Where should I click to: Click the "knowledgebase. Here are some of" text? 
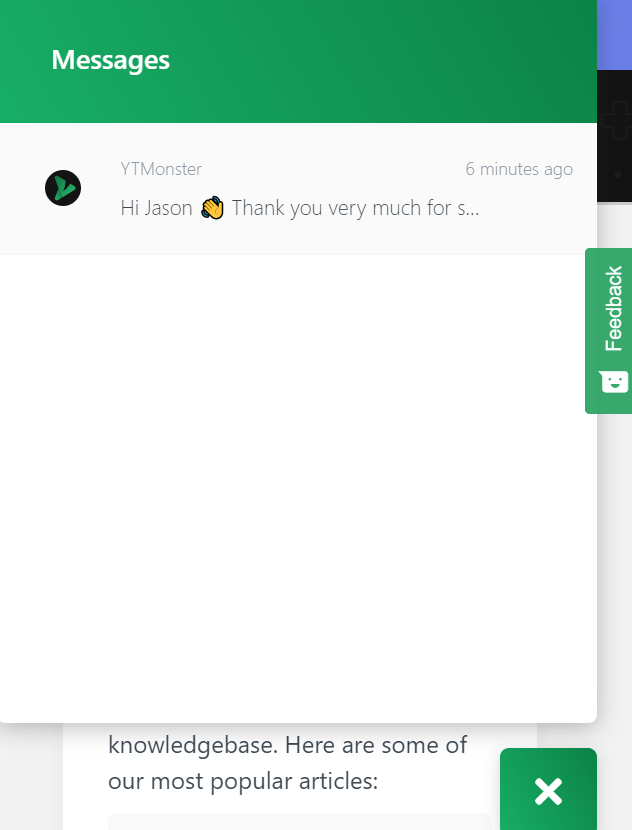287,745
